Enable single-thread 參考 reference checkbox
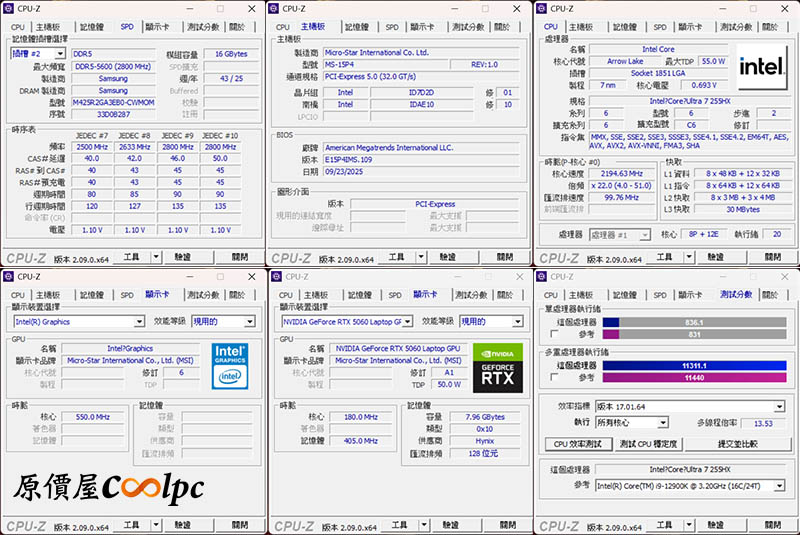The image size is (800, 535). 554,335
